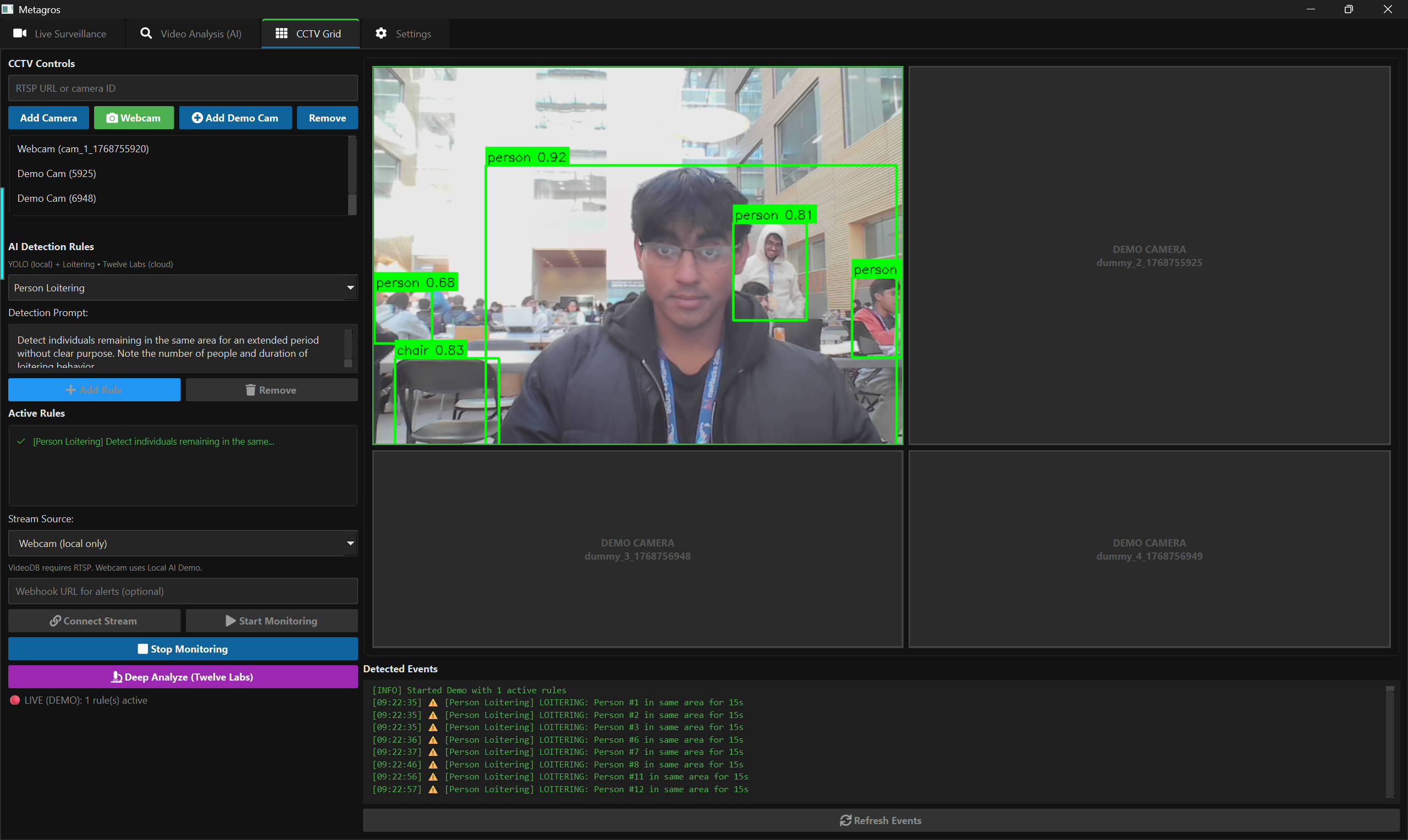Switch to the Video Analysis (AI) tab

[191, 34]
